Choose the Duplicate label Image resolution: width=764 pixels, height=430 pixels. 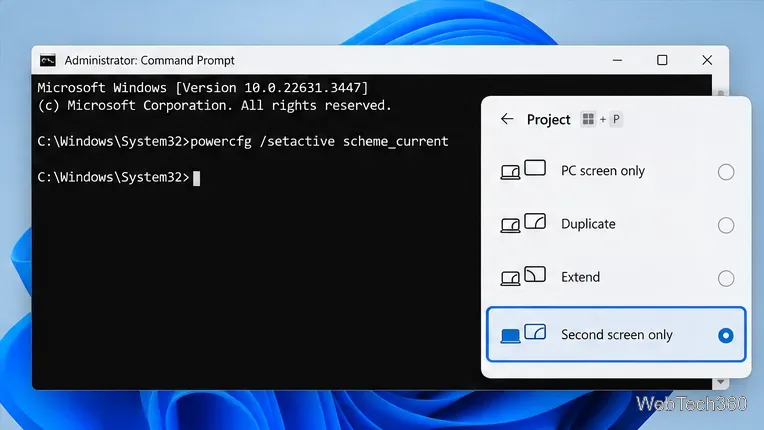588,224
